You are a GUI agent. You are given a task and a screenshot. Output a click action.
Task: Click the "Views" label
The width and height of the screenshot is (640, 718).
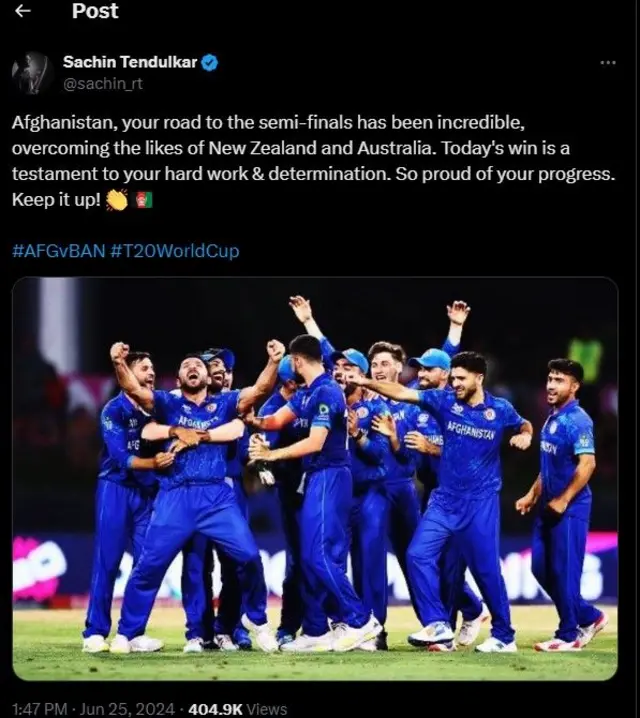tap(267, 708)
